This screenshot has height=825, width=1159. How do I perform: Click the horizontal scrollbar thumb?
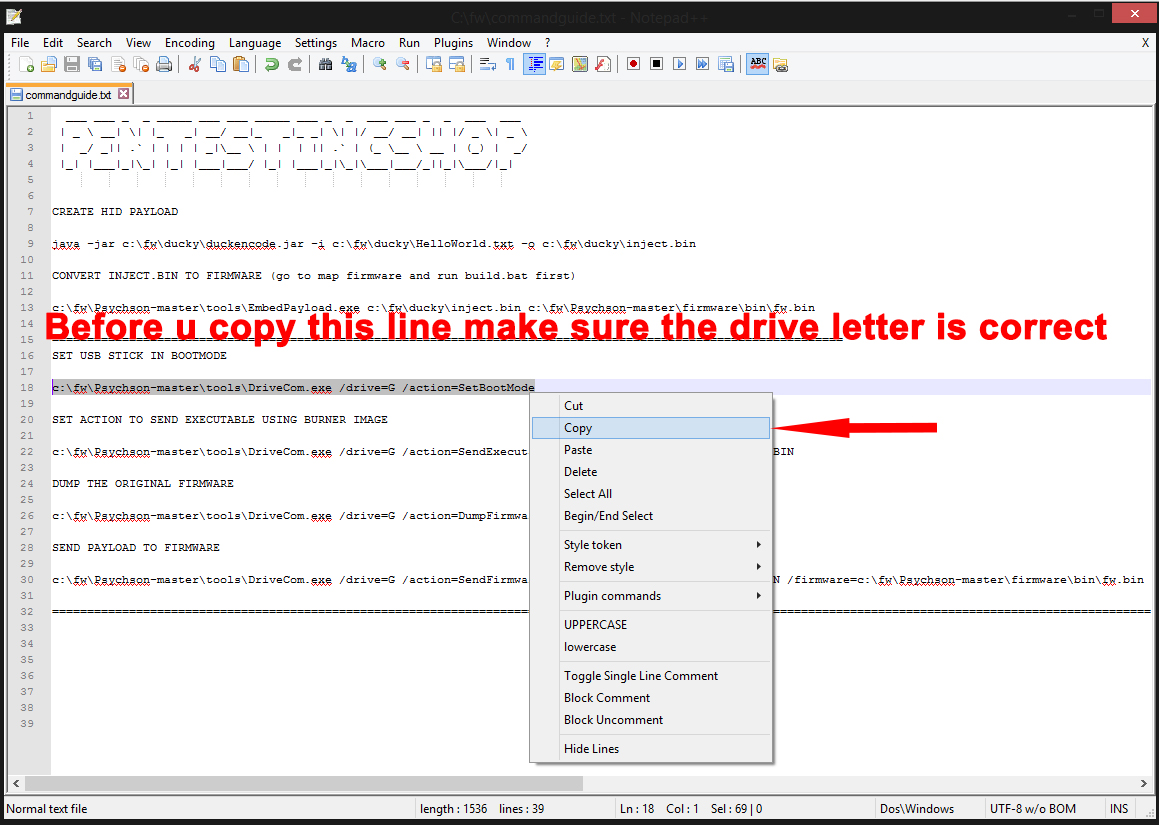[x=304, y=783]
